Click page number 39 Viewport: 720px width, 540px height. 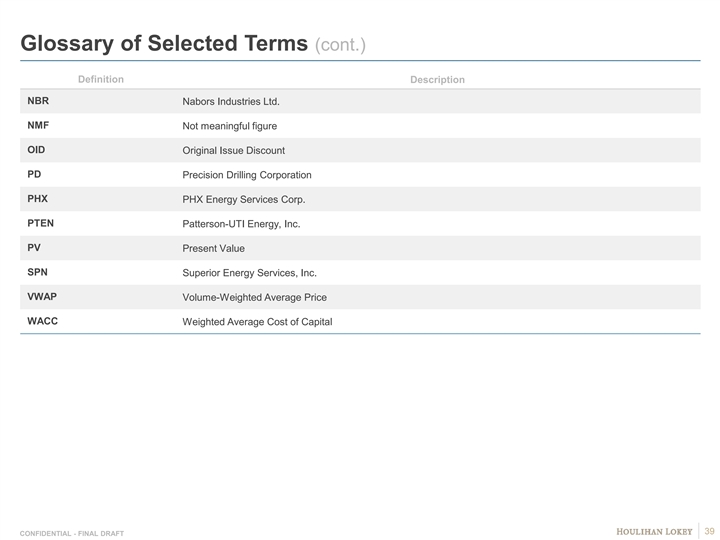coord(710,530)
